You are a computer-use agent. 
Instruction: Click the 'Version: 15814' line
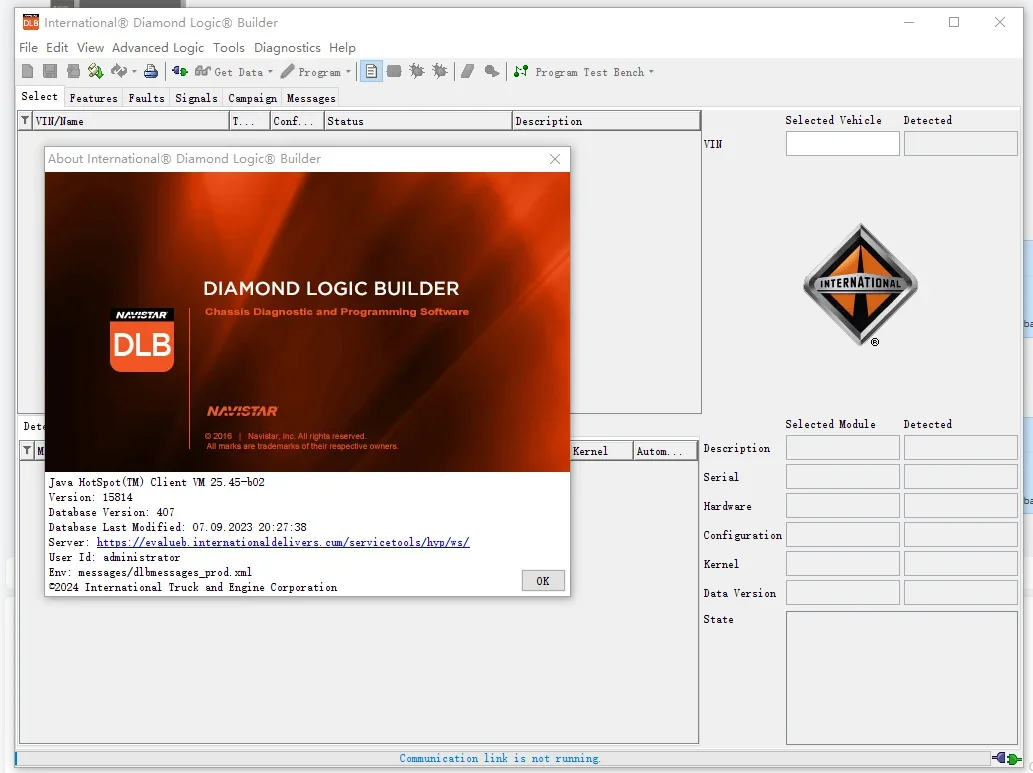pos(90,497)
